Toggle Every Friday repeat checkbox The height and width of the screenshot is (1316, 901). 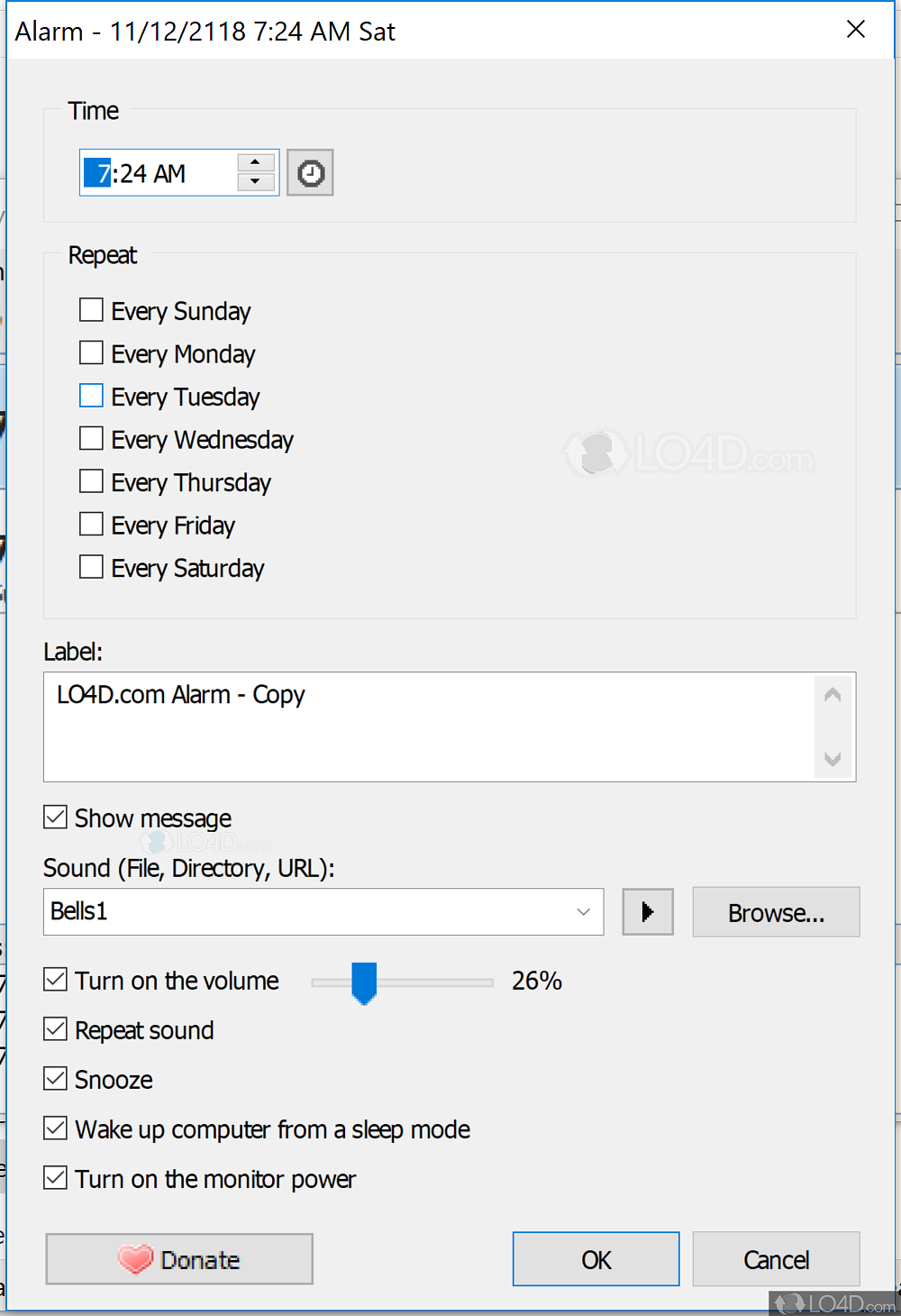tap(91, 525)
